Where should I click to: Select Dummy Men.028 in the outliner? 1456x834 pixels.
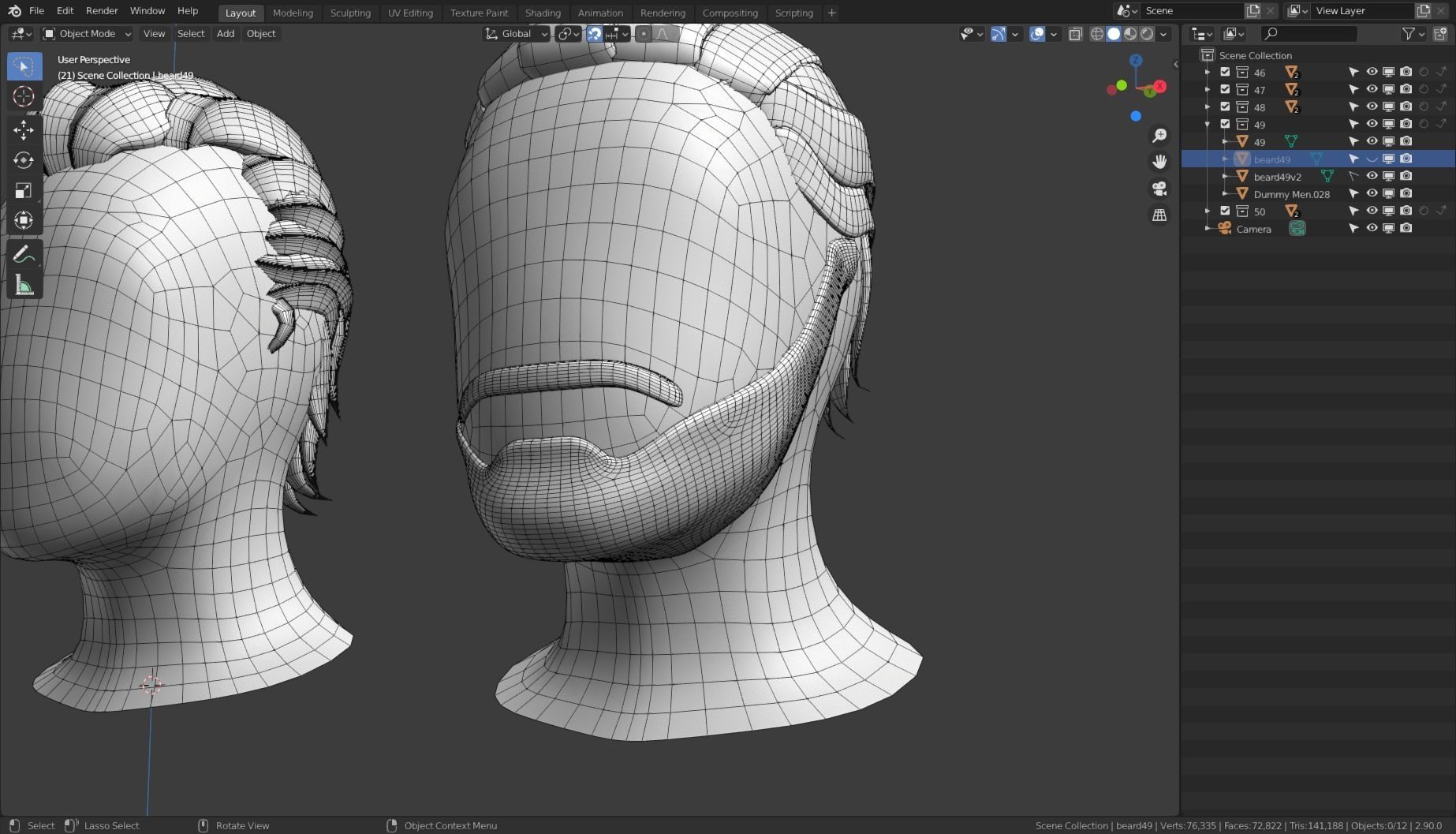point(1291,193)
